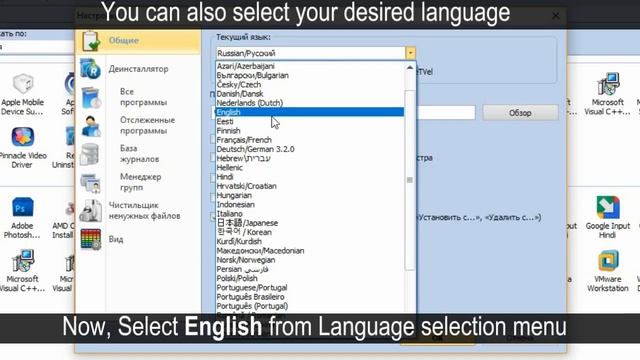Select the Adobe Photoshop program icon

coord(22,208)
